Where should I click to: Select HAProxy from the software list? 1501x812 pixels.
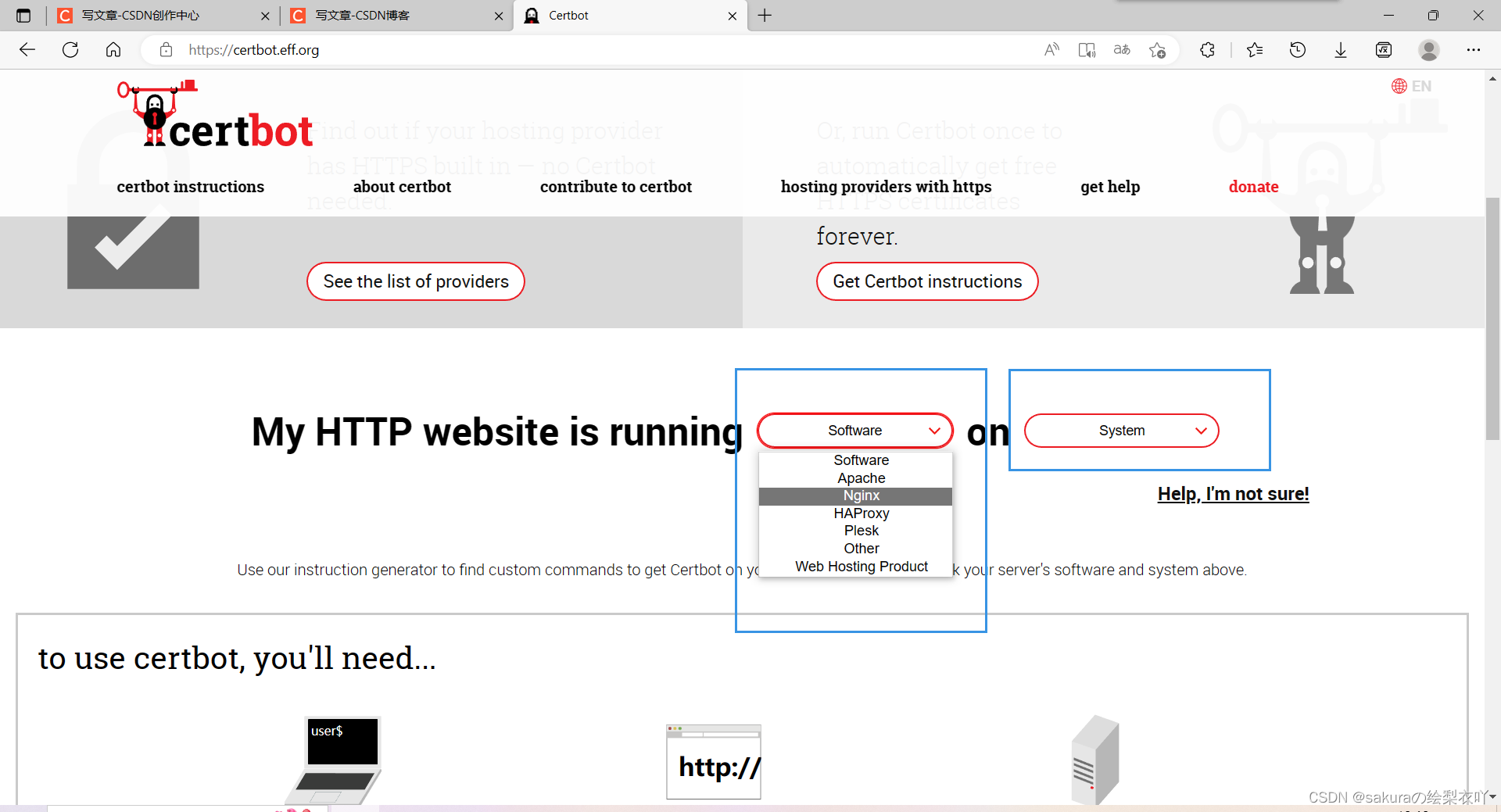click(x=856, y=513)
